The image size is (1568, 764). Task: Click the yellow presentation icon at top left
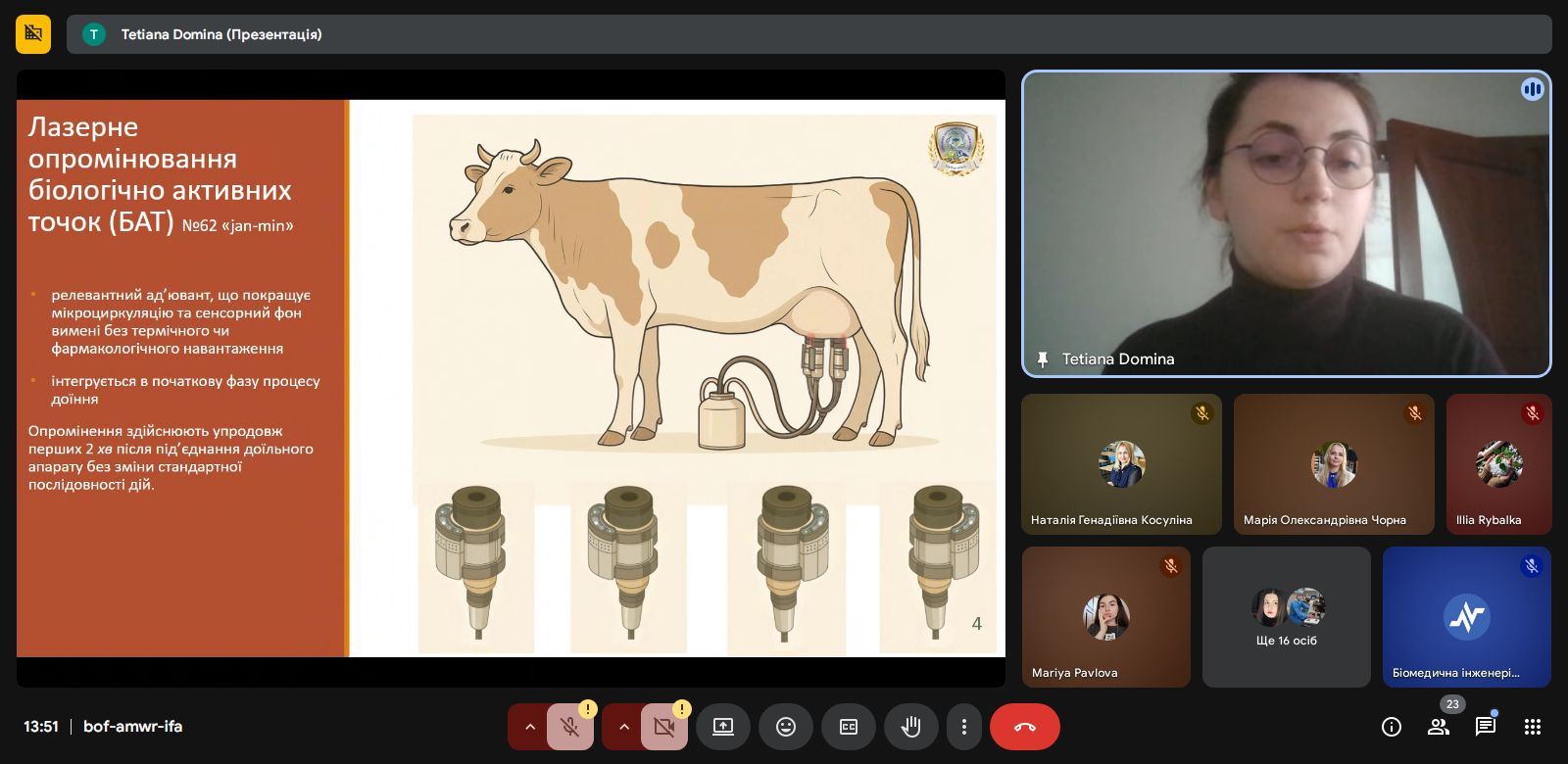[x=33, y=34]
